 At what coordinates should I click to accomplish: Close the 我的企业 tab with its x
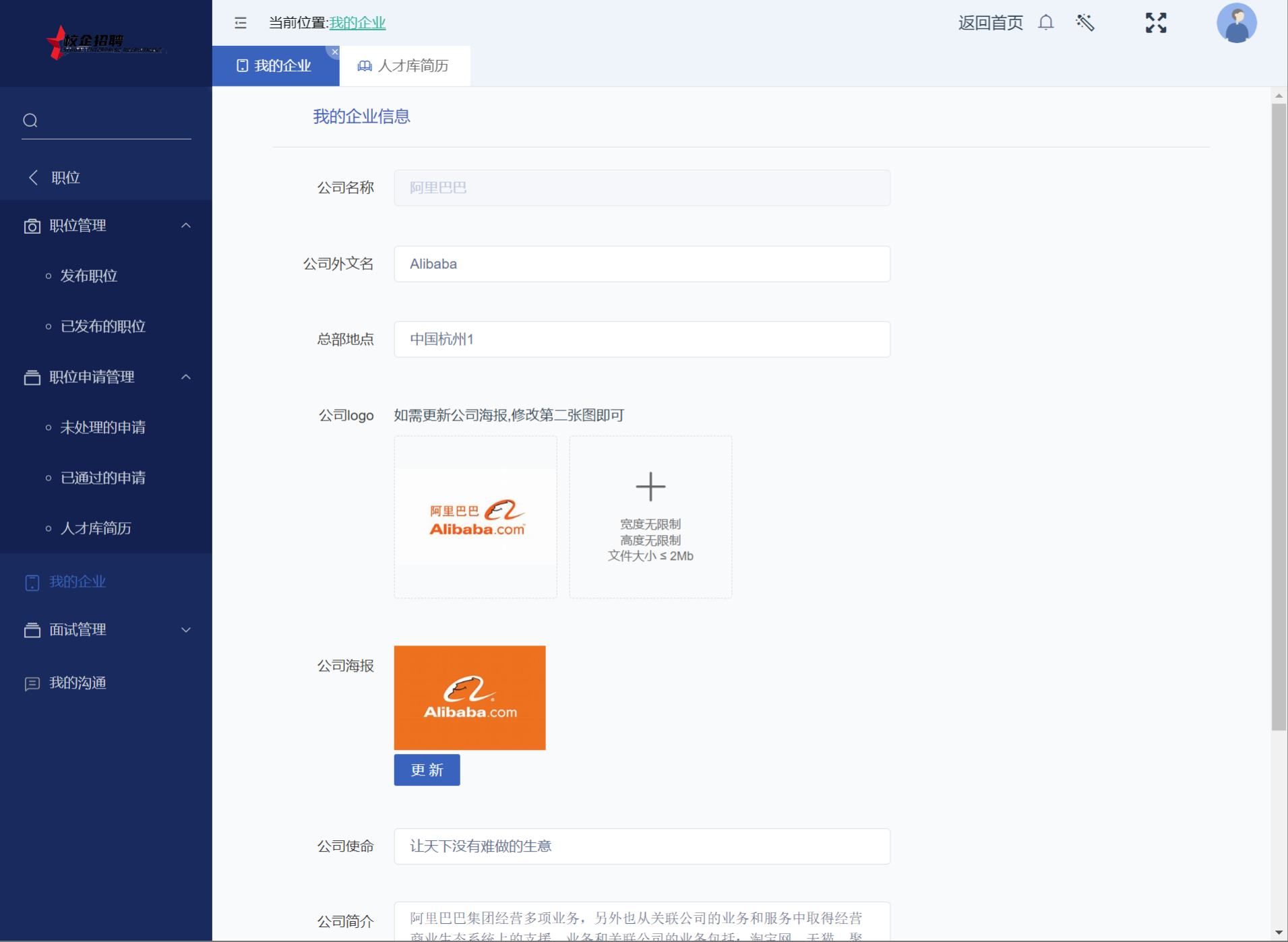pos(334,52)
